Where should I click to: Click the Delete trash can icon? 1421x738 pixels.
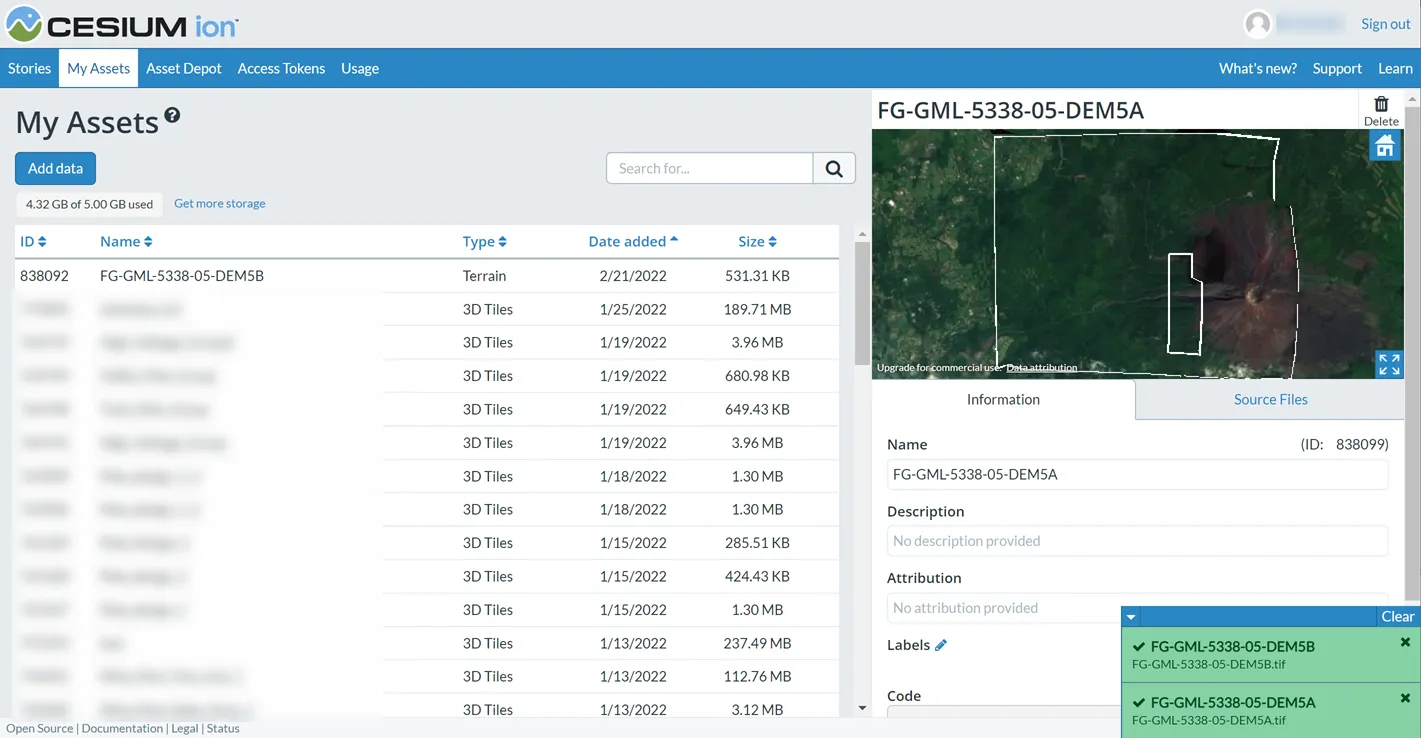(1381, 105)
